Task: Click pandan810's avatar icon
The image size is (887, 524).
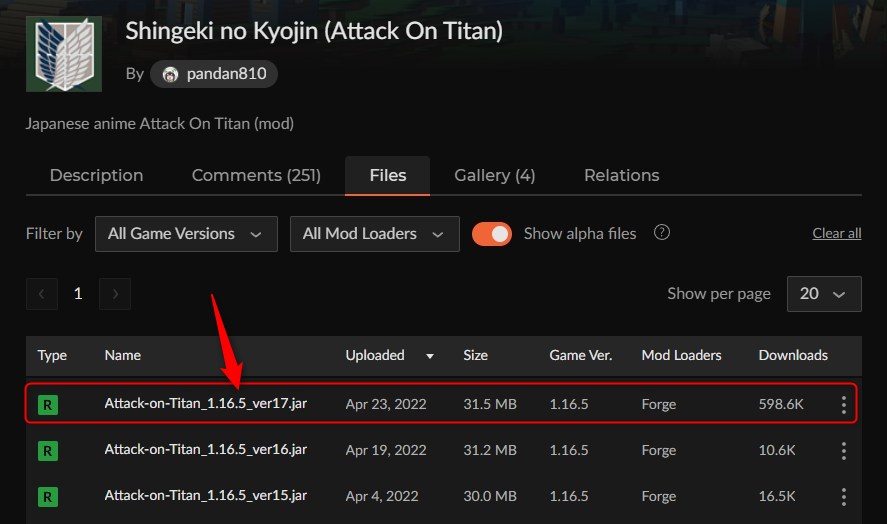Action: (x=170, y=74)
